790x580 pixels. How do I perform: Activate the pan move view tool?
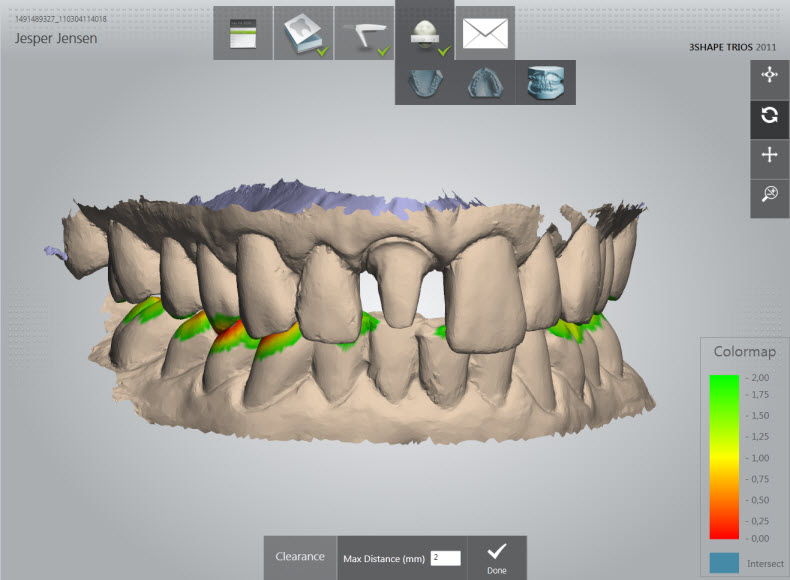(x=769, y=77)
